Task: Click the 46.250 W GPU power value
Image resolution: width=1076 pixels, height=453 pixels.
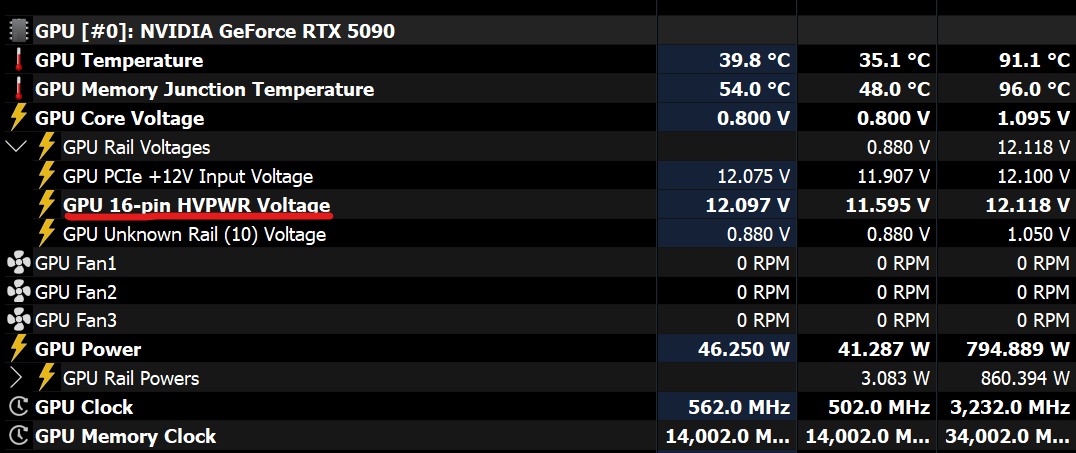Action: (745, 349)
